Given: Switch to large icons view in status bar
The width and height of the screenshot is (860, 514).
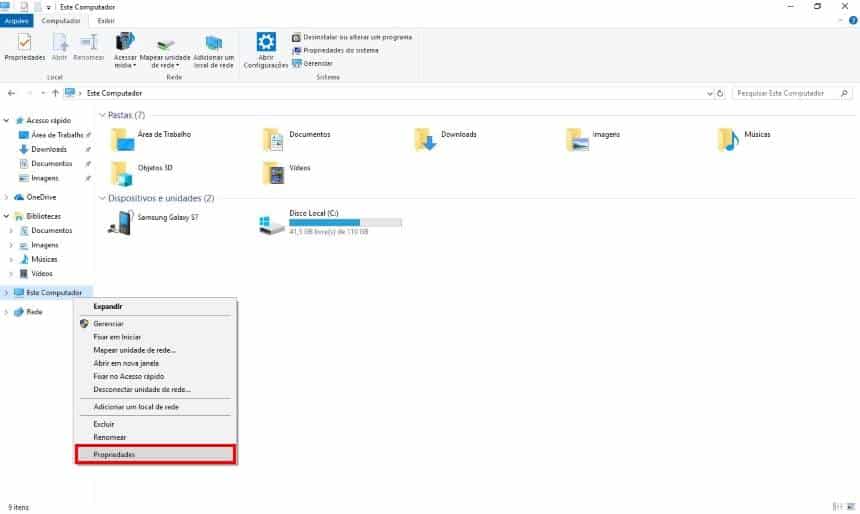Looking at the screenshot, I should 851,506.
